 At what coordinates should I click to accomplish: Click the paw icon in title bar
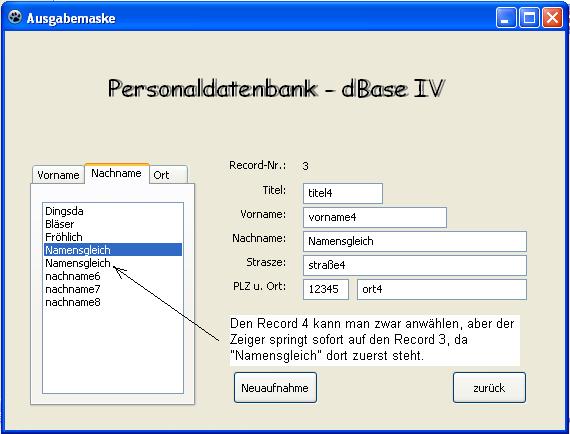[15, 17]
